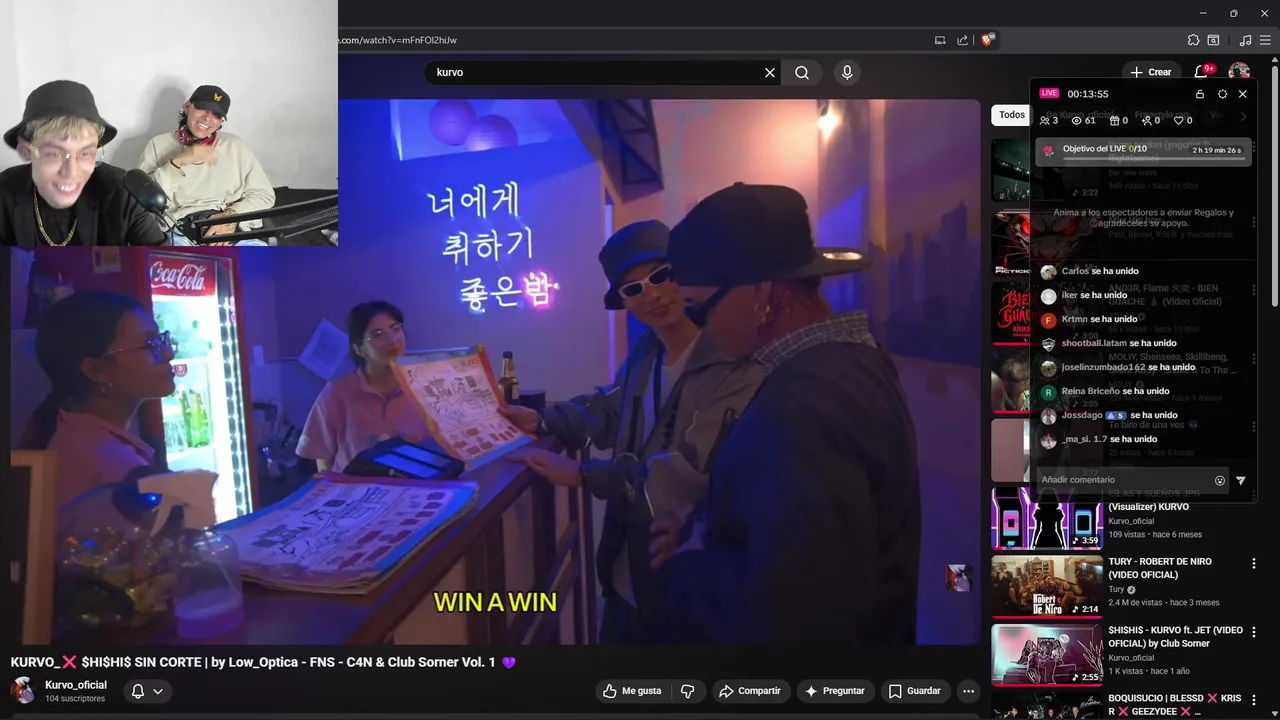Viewport: 1280px width, 720px height.
Task: Click the 00:13:55 live timer
Action: (1088, 94)
